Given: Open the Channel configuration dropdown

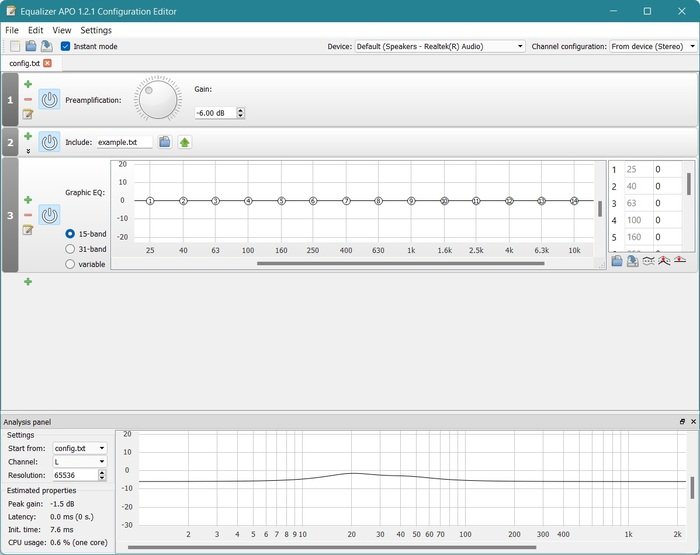Looking at the screenshot, I should tap(653, 46).
